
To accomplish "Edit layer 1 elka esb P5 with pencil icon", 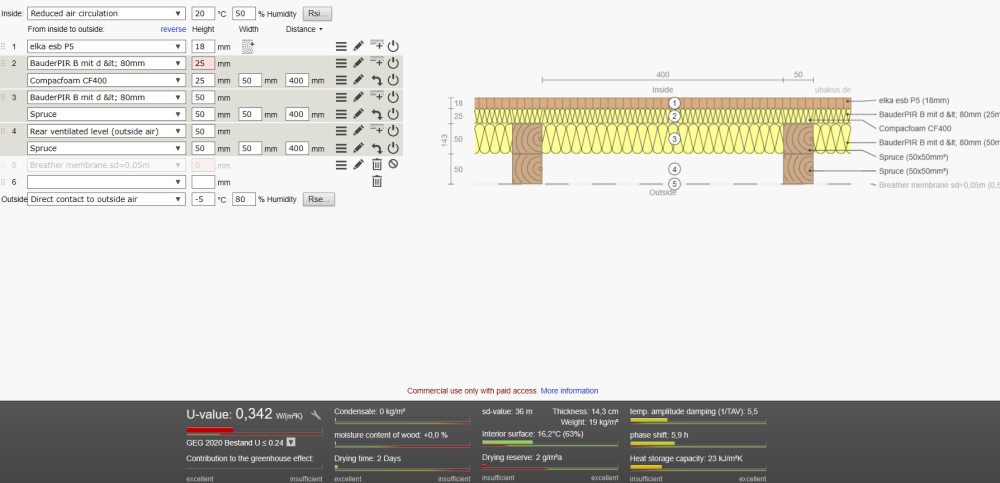I will (358, 47).
